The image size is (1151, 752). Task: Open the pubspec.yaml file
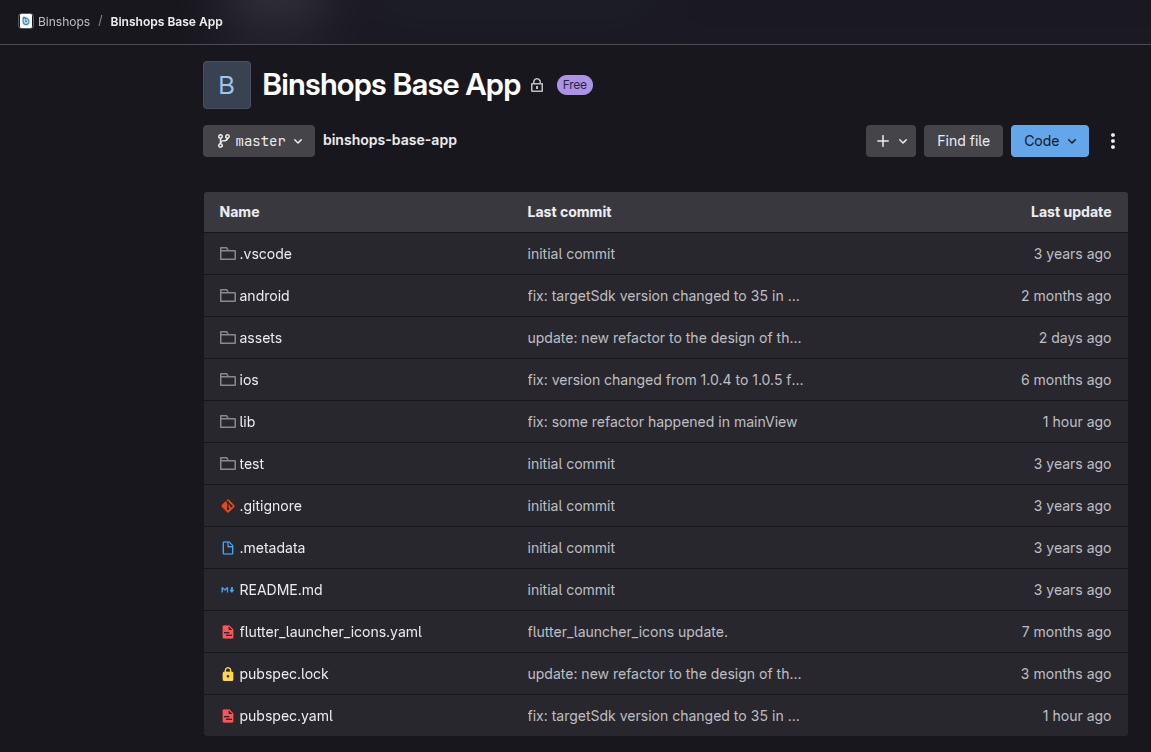(x=286, y=716)
